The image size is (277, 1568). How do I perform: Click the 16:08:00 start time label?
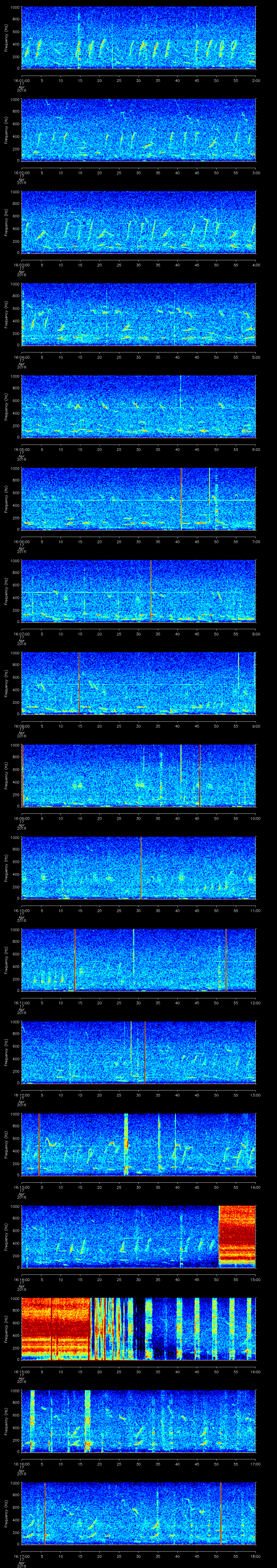pos(21,726)
